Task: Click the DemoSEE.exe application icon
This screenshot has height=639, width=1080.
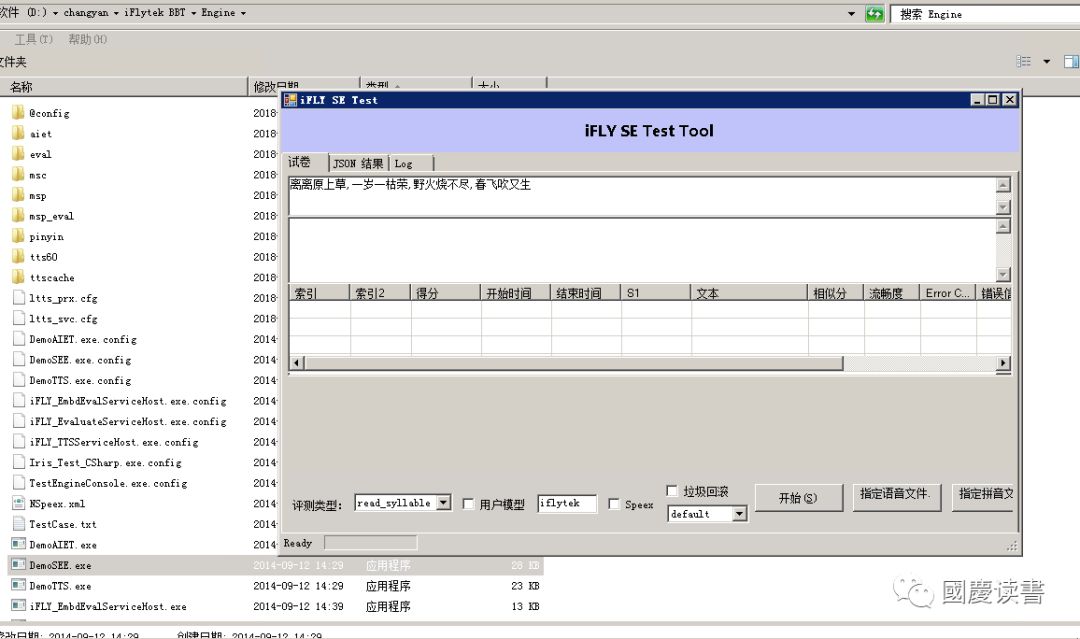Action: tap(19, 565)
